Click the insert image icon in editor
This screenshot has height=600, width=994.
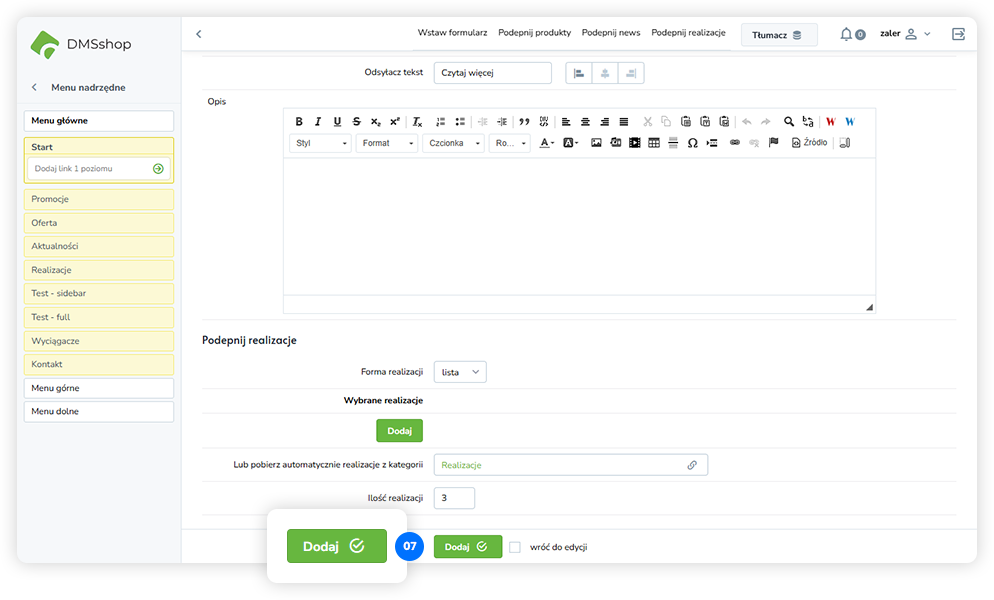(x=596, y=143)
